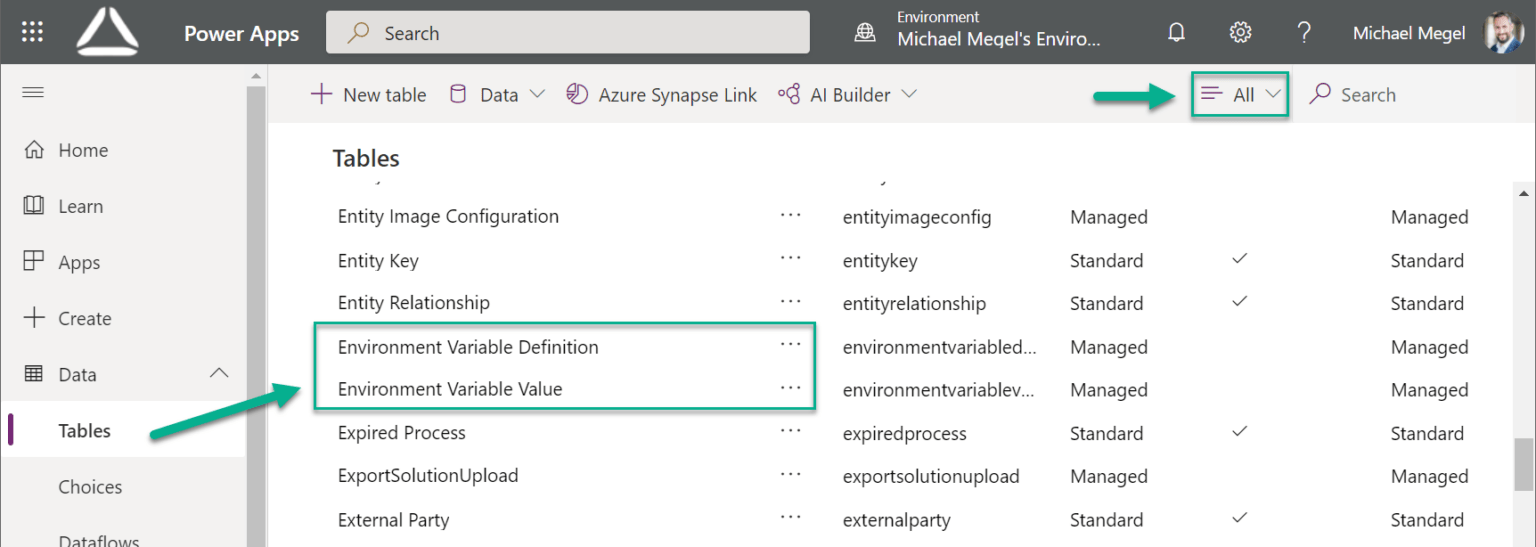The width and height of the screenshot is (1536, 547).
Task: Click the entityimageconfig name cell
Action: pos(917,217)
